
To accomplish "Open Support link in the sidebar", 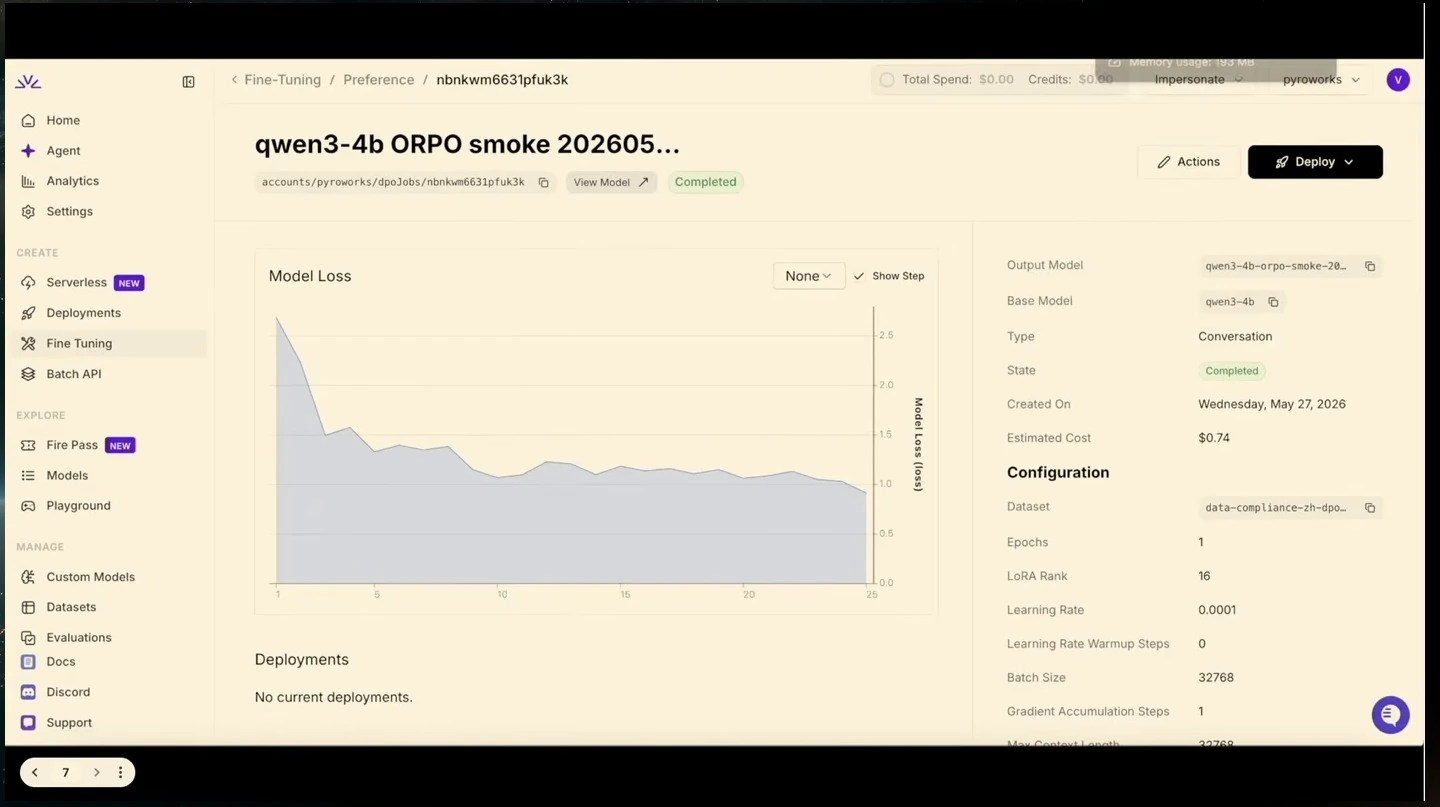I will (69, 723).
